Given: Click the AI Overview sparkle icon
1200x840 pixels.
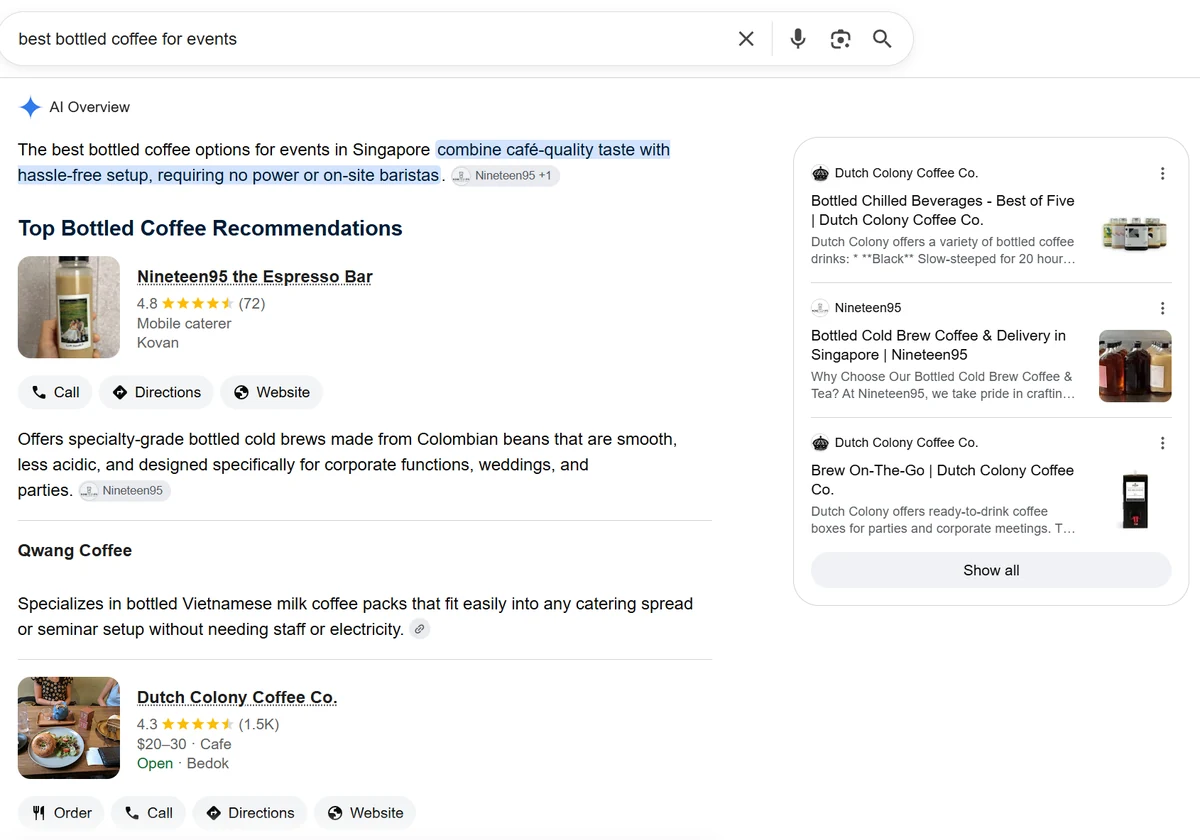Looking at the screenshot, I should (30, 107).
